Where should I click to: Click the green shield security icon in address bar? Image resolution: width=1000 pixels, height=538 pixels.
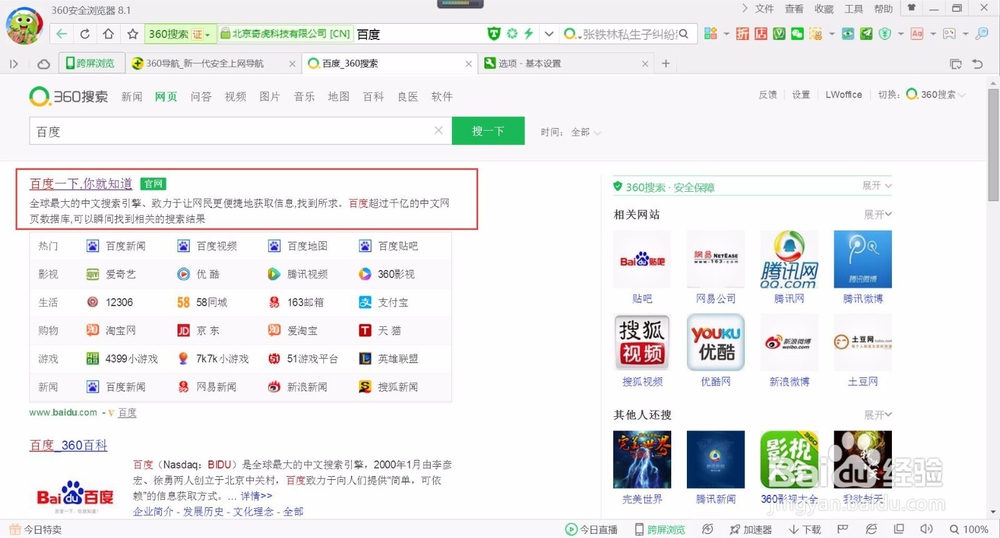click(x=494, y=34)
